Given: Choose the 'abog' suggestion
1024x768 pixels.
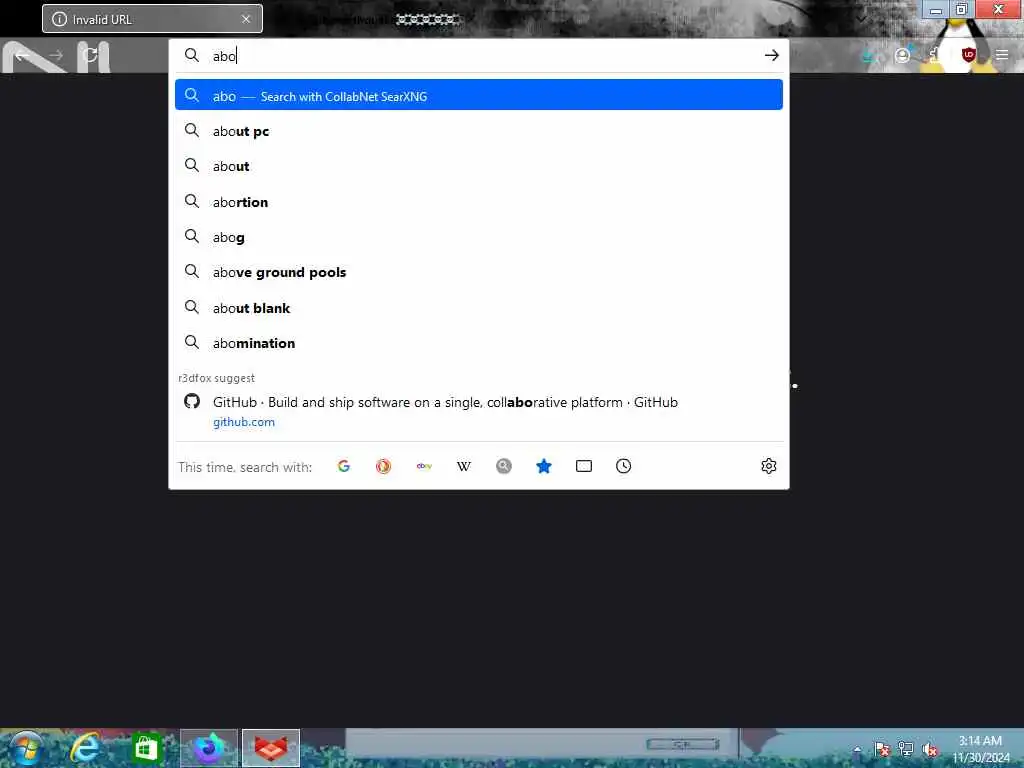Looking at the screenshot, I should (478, 237).
